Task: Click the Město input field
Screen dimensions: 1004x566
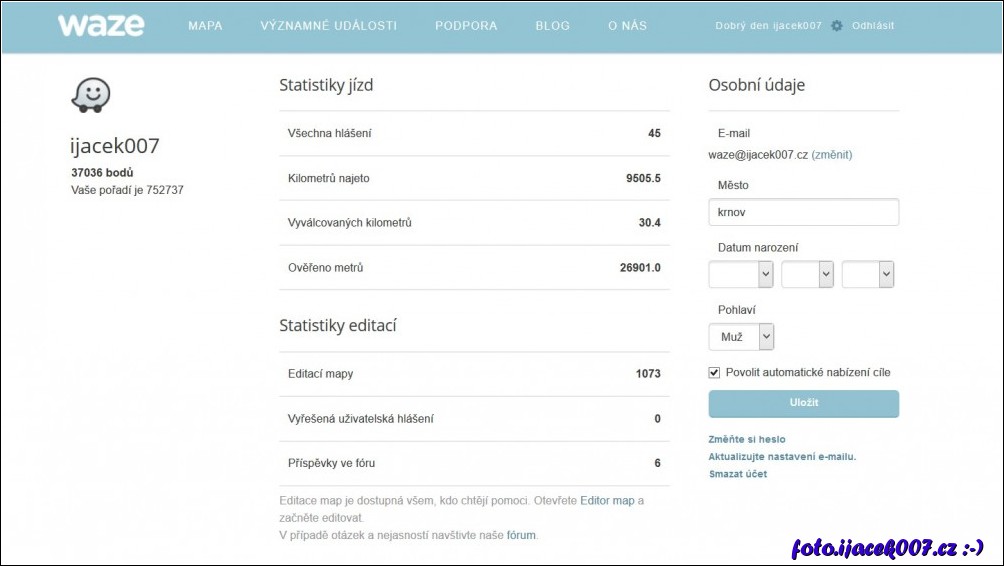Action: (x=803, y=212)
